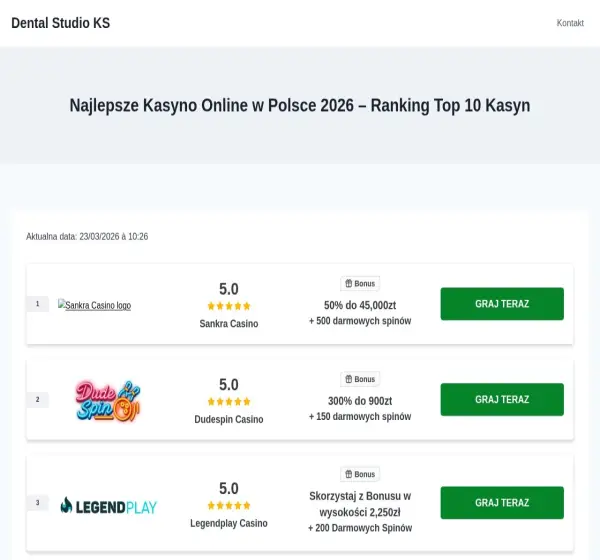The width and height of the screenshot is (600, 560).
Task: Click the Dudespin logo image
Action: click(108, 400)
